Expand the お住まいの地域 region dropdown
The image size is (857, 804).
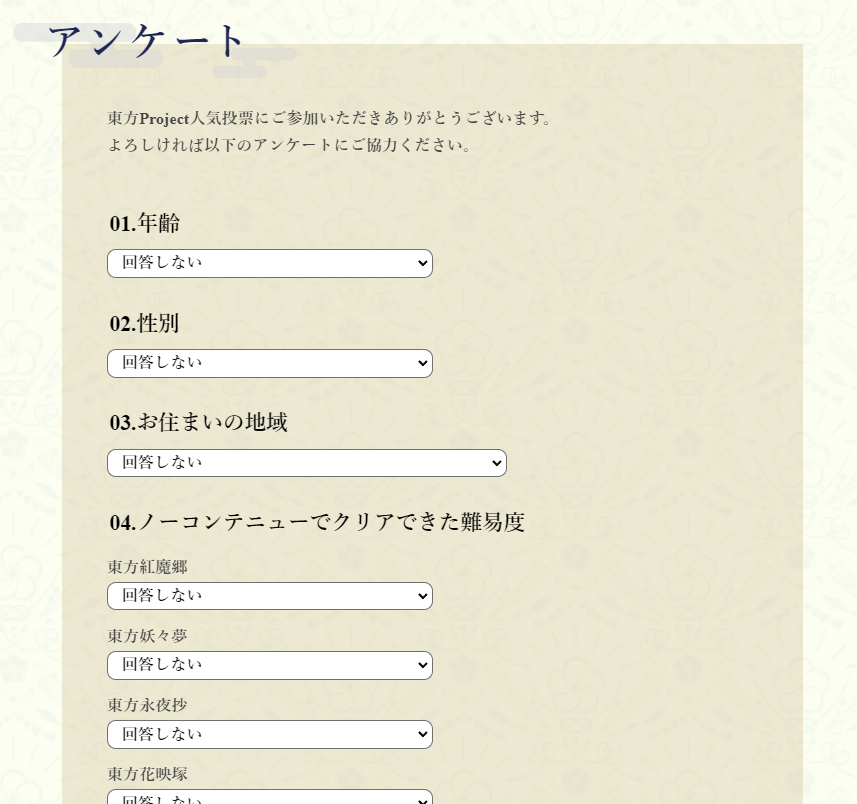306,463
